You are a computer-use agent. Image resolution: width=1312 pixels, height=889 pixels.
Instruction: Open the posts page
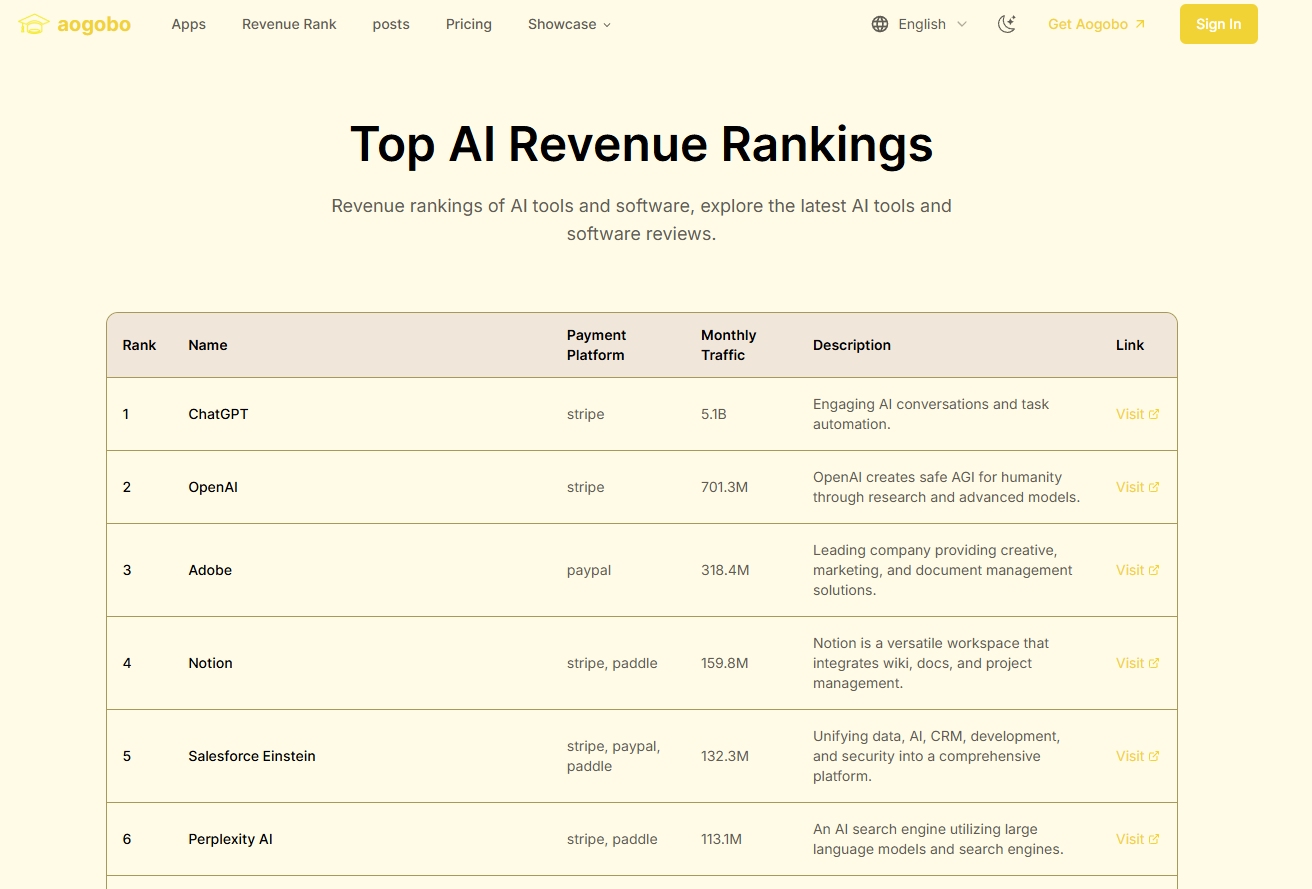pos(391,24)
